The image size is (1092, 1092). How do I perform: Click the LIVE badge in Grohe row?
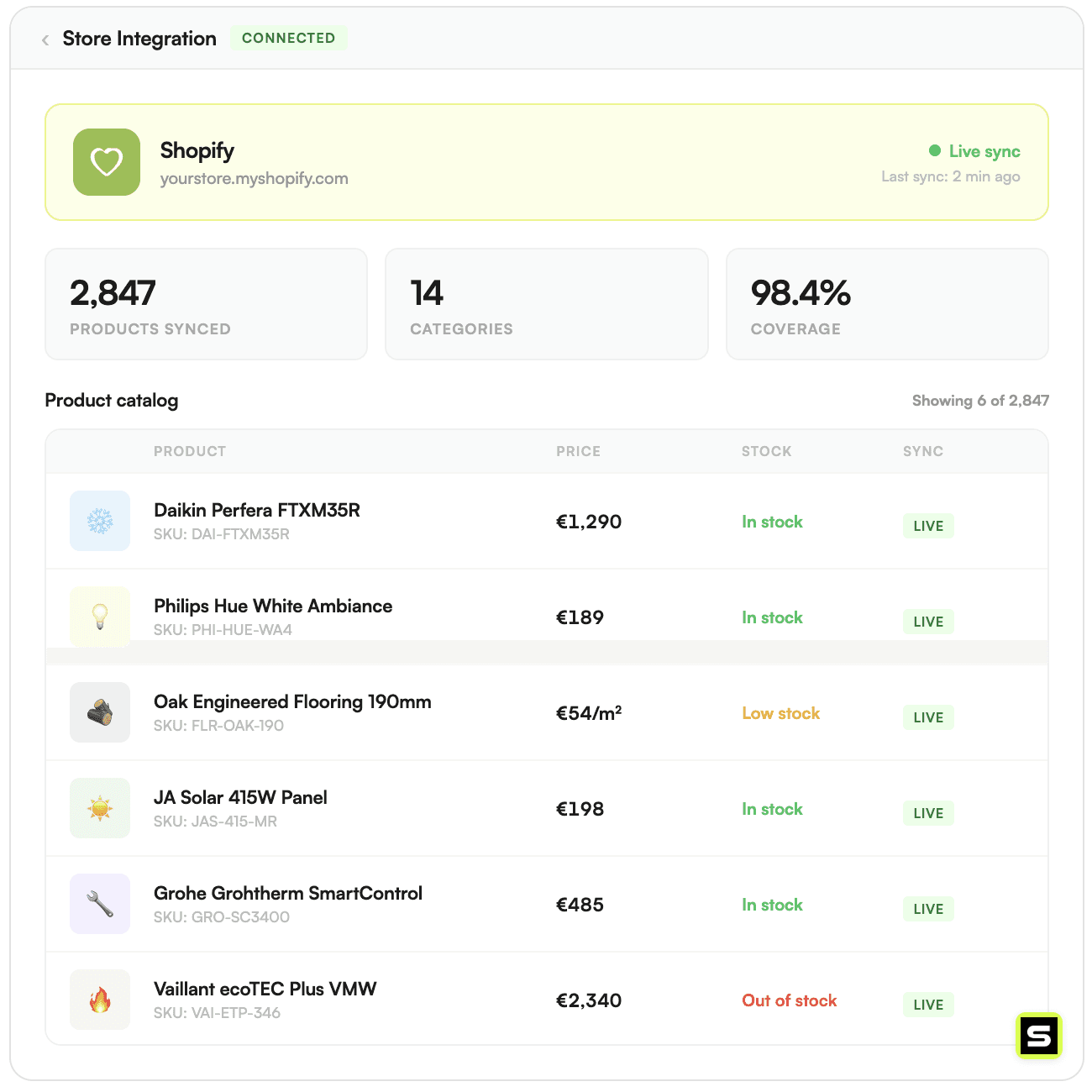(x=928, y=909)
